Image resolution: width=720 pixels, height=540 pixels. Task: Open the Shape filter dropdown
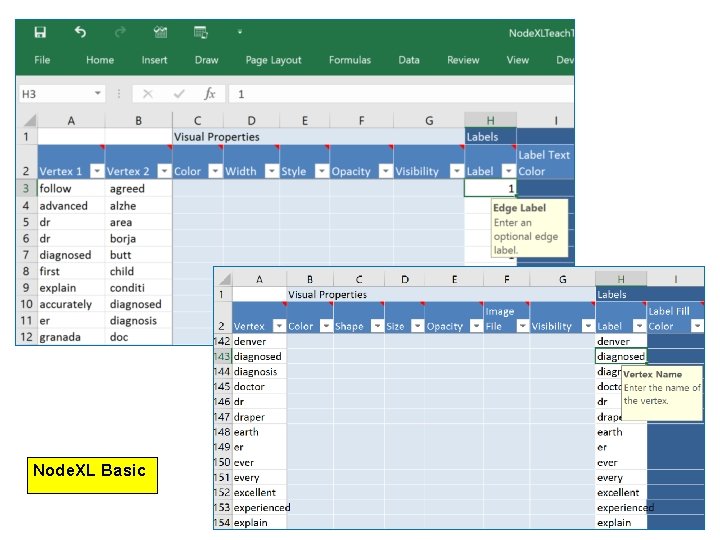pyautogui.click(x=377, y=326)
